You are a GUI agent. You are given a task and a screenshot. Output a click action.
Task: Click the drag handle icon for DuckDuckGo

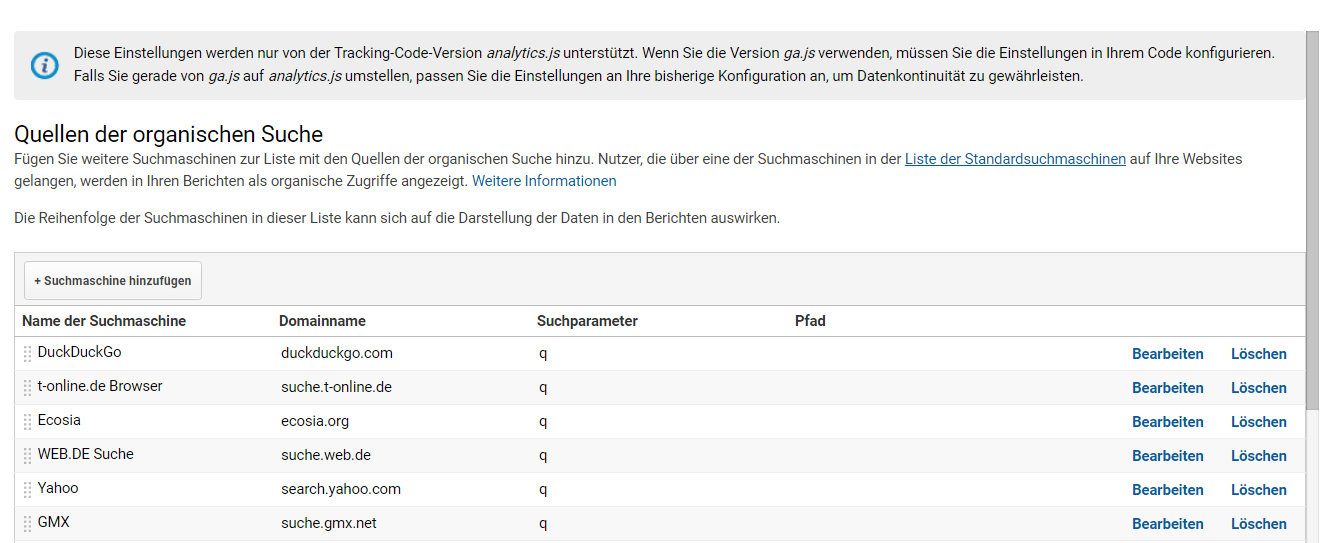tap(28, 354)
